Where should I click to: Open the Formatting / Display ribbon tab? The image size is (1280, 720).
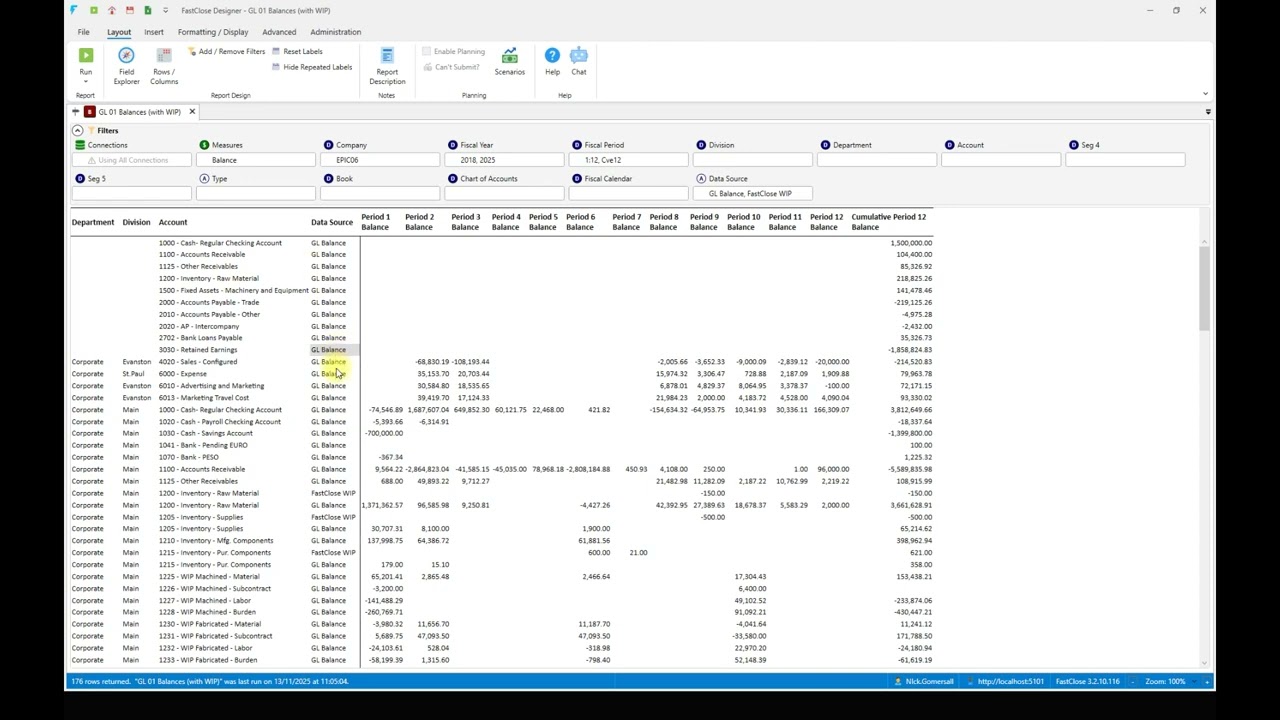[213, 32]
